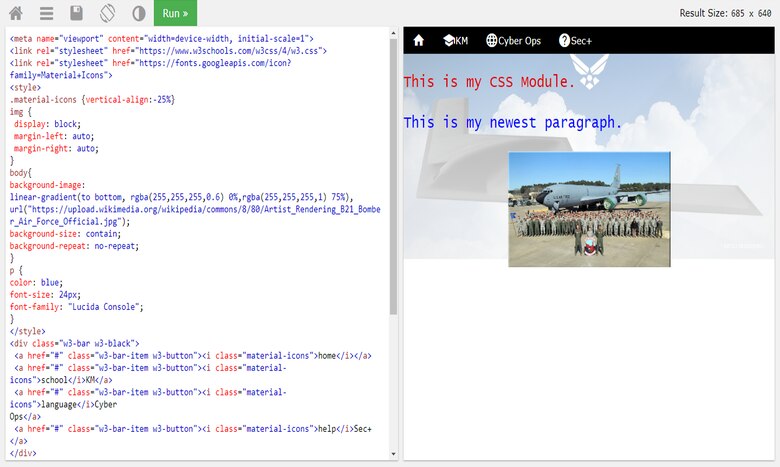Viewport: 780px width, 467px height.
Task: Click the rotate orientation icon
Action: pos(107,13)
